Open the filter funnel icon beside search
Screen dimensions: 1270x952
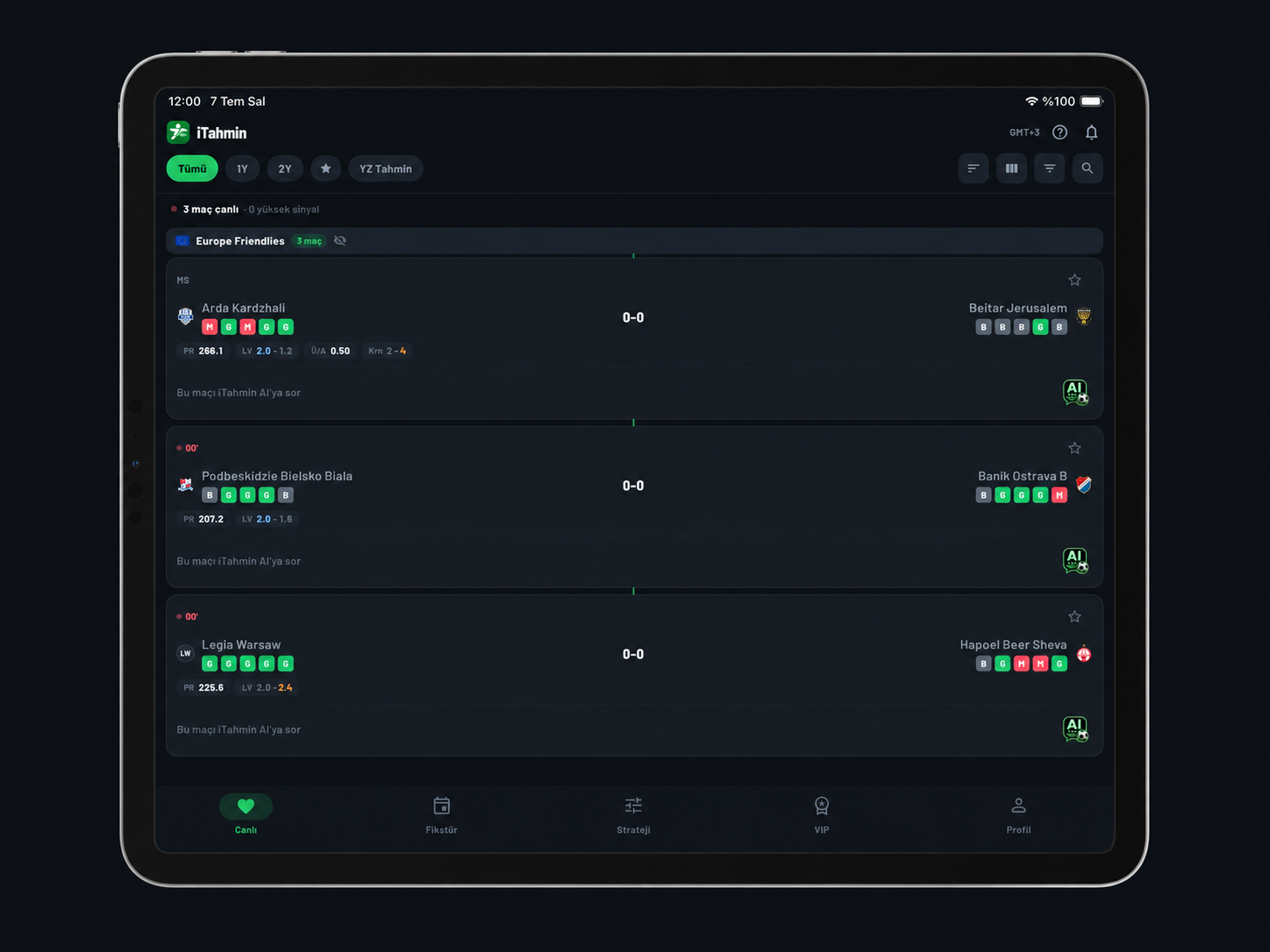click(x=1050, y=168)
